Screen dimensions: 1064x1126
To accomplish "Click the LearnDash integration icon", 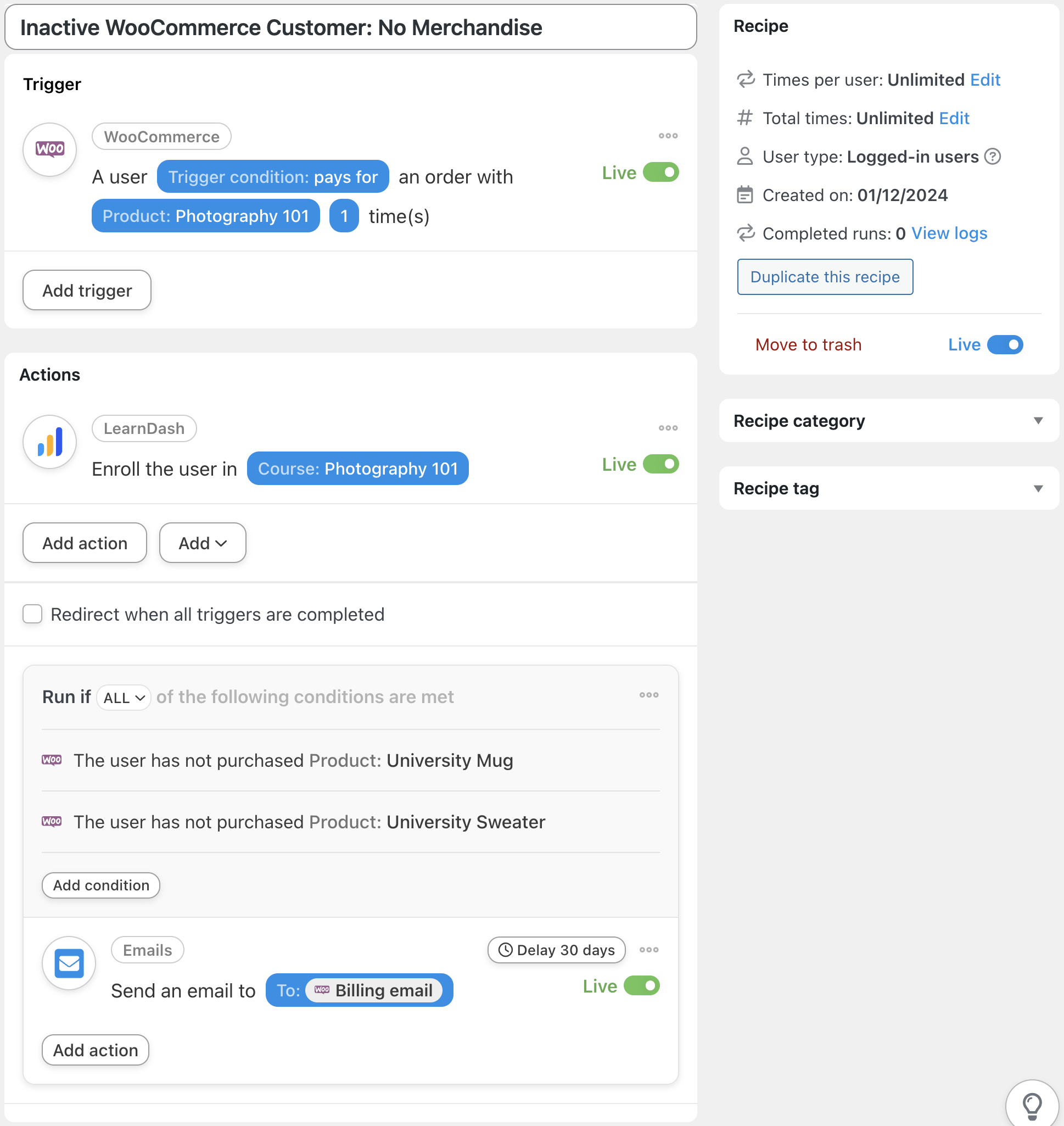I will (x=50, y=442).
